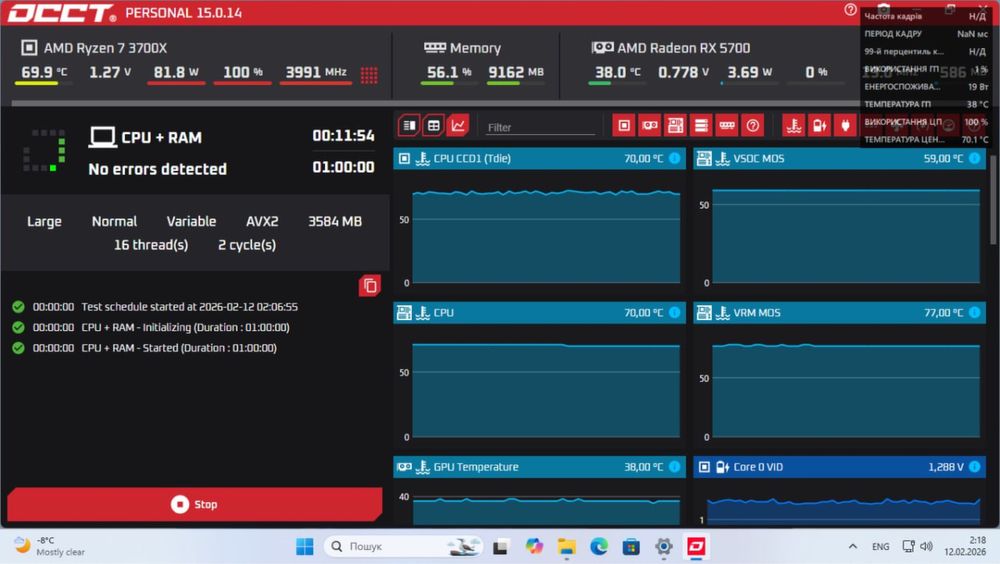
Task: Select the Core 0 VID graph header
Action: [x=839, y=467]
